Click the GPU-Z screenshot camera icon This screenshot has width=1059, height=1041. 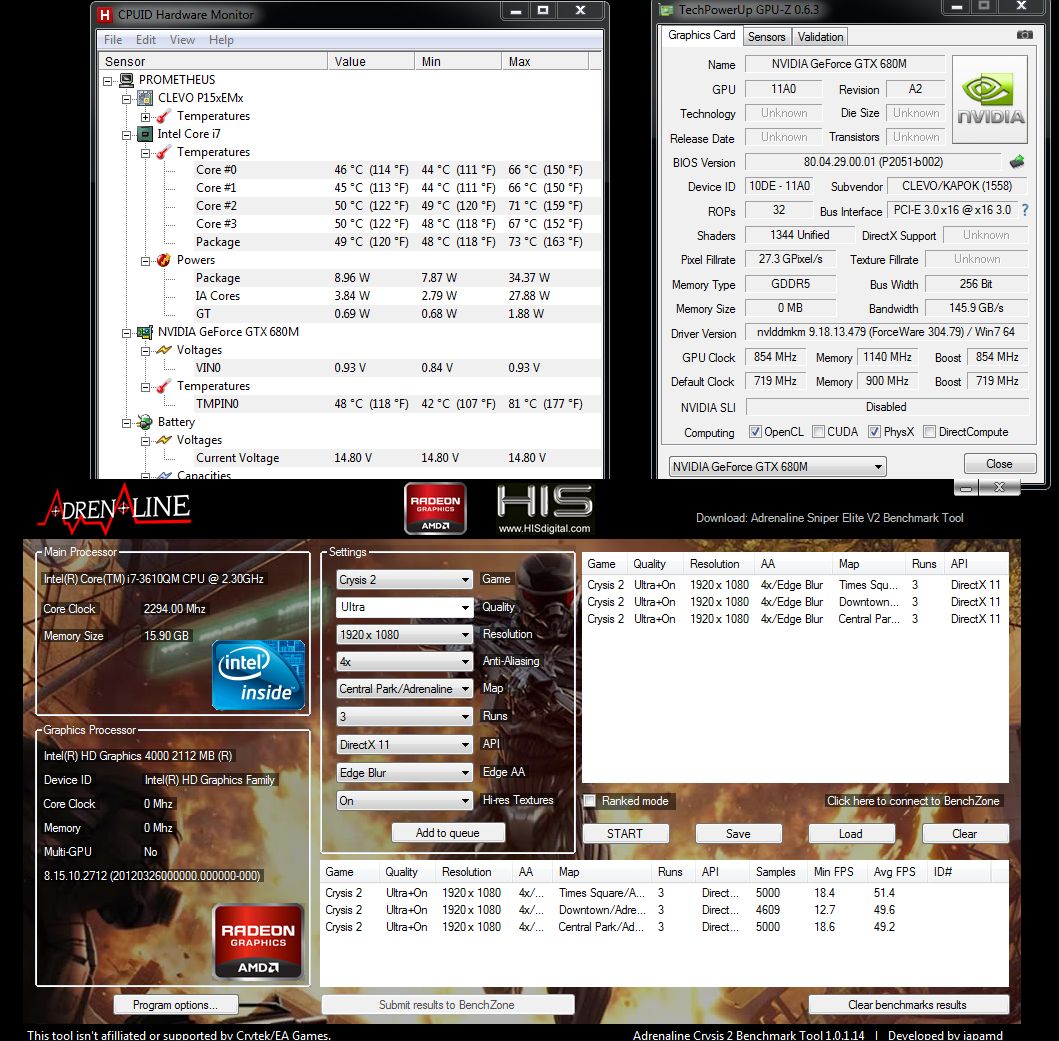point(1024,35)
